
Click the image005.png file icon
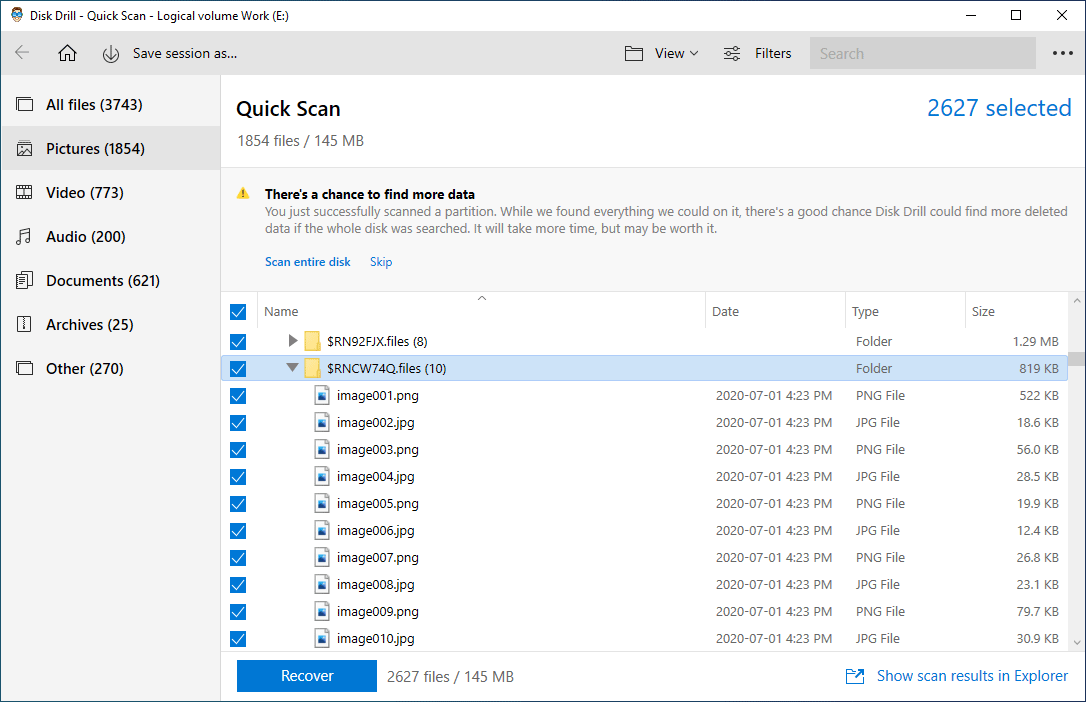(x=322, y=503)
